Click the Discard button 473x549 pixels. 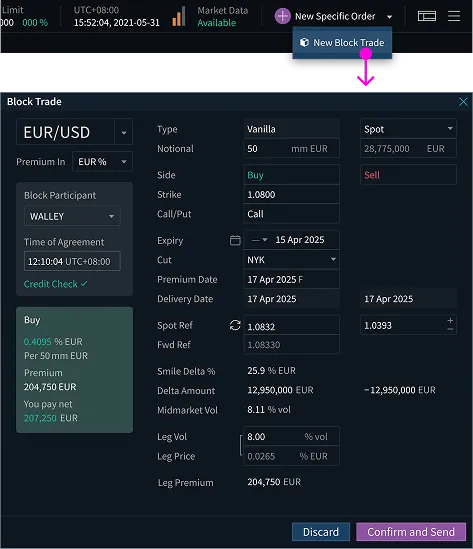(321, 532)
